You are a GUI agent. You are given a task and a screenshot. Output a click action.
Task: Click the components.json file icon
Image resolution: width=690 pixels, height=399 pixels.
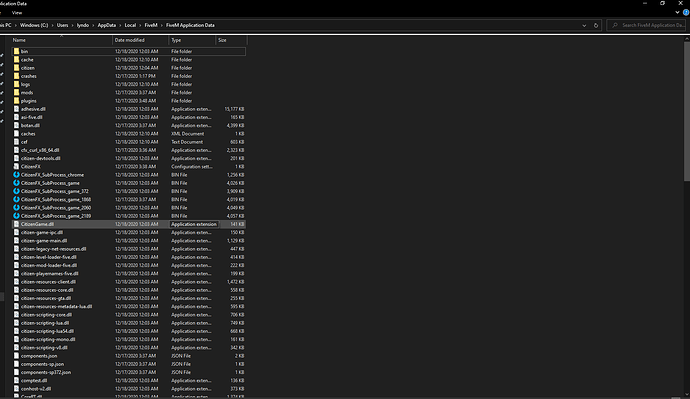coord(16,356)
